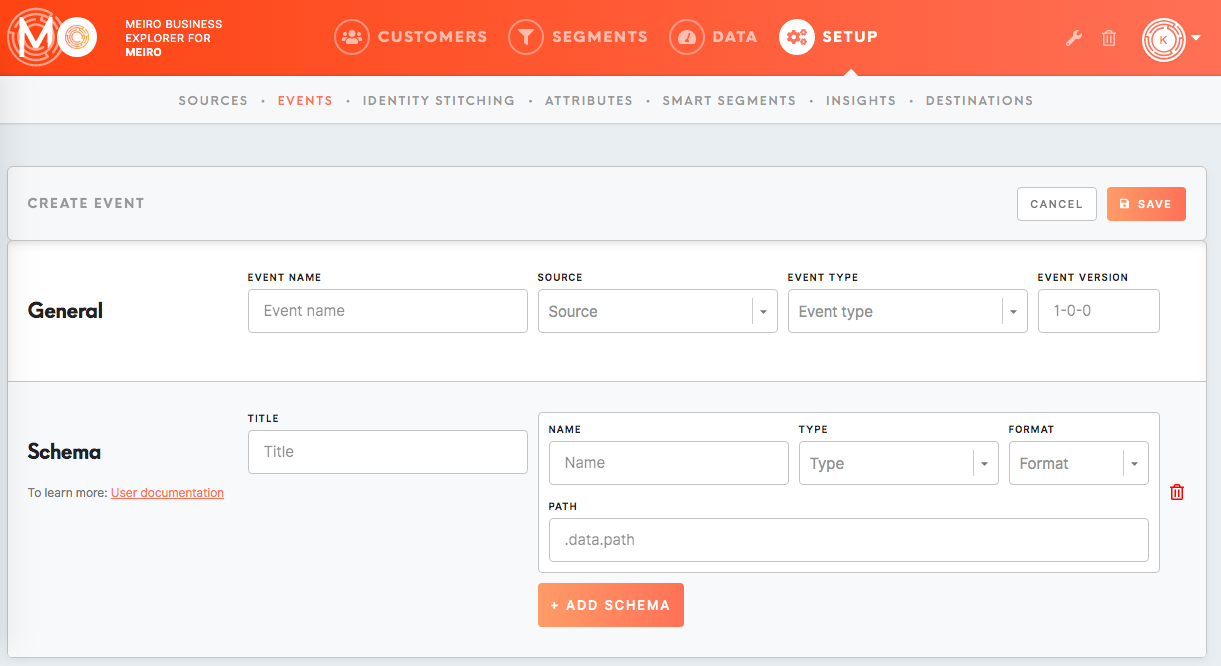The height and width of the screenshot is (666, 1221).
Task: Open the schema Format dropdown
Action: click(1079, 463)
